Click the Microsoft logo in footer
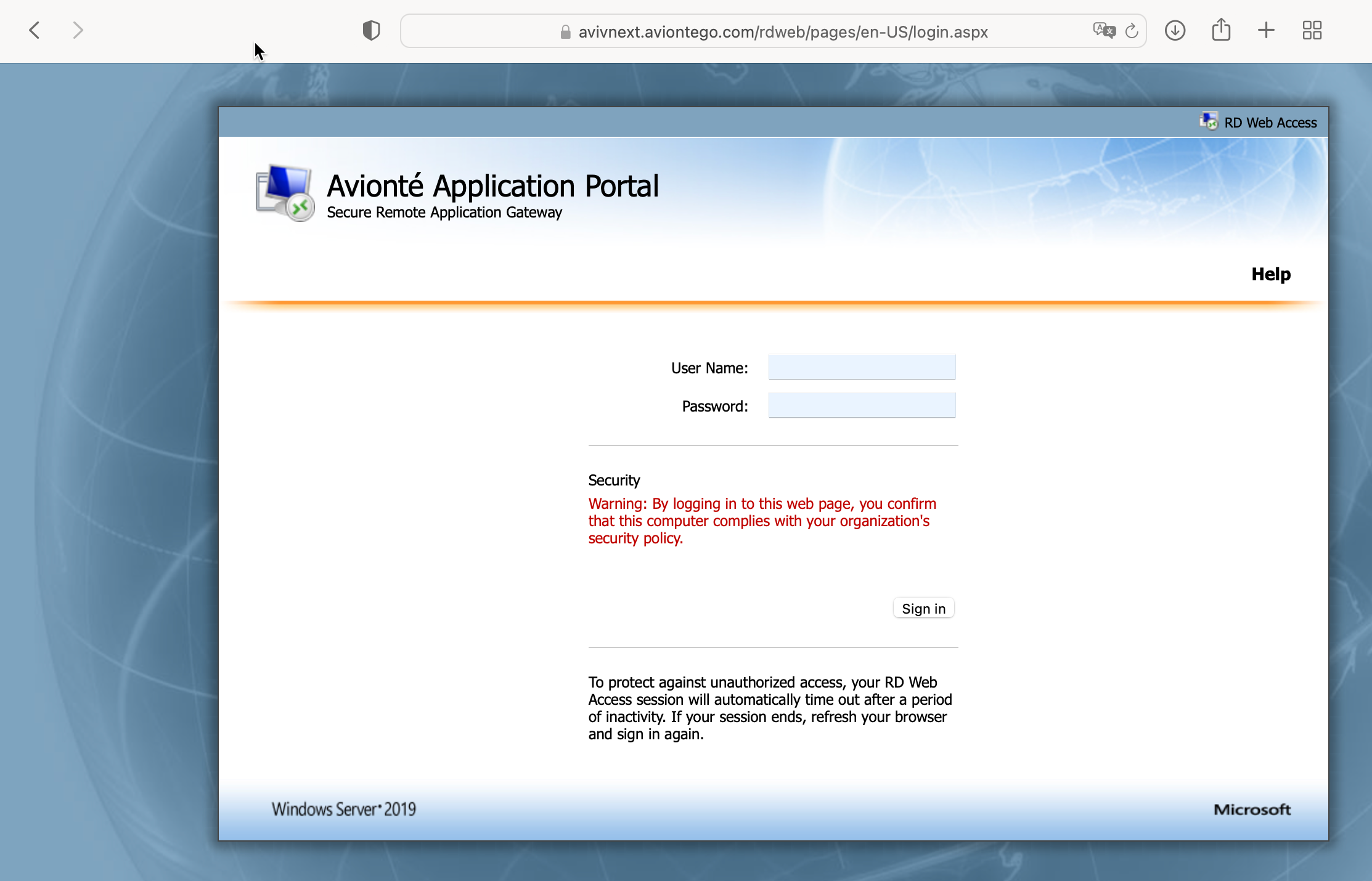This screenshot has width=1372, height=881. tap(1252, 810)
